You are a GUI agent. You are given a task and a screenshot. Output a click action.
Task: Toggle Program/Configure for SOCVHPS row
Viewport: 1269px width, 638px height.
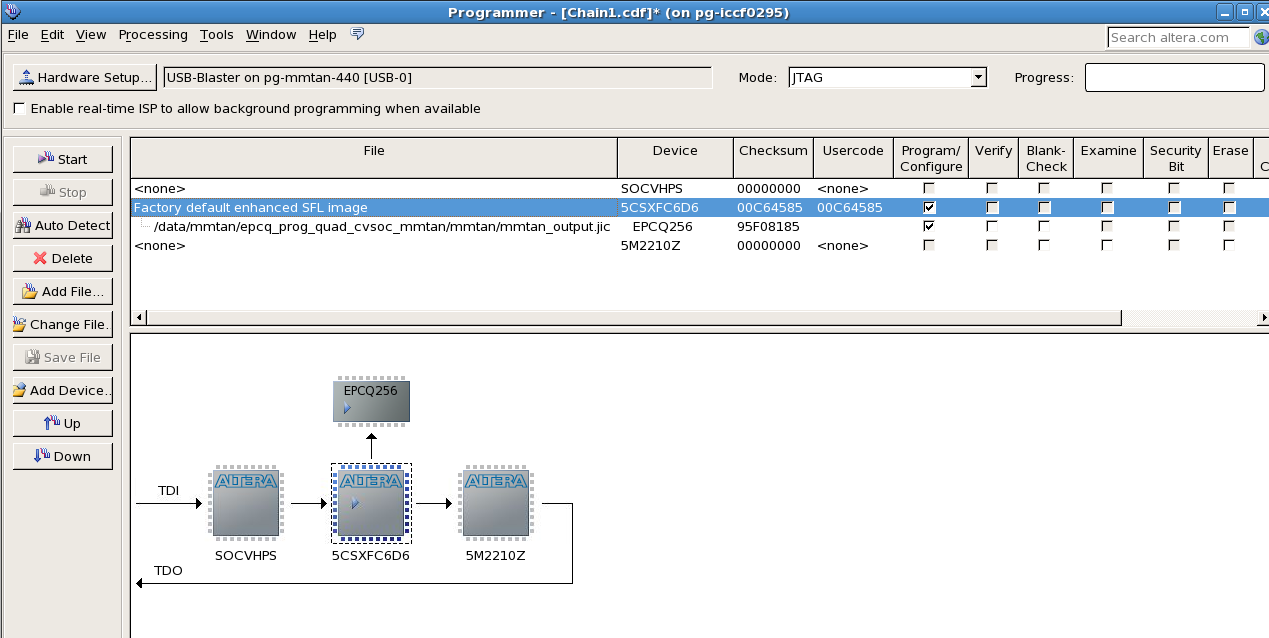click(930, 188)
